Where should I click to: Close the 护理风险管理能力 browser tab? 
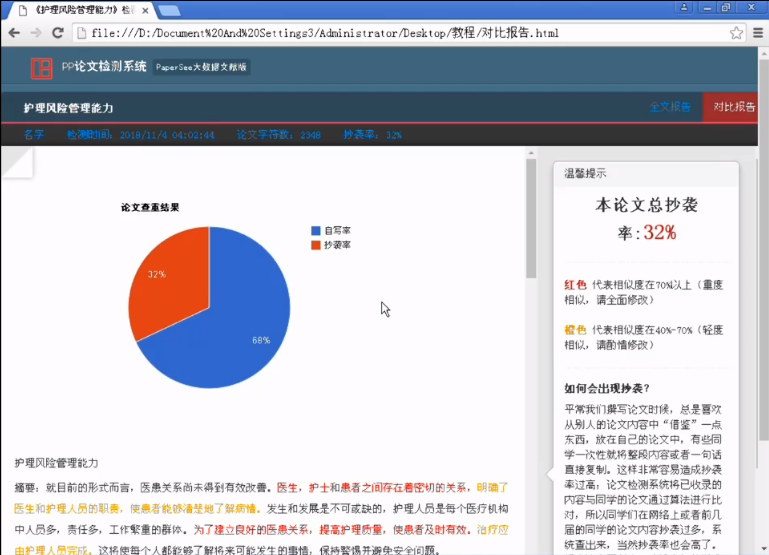145,10
